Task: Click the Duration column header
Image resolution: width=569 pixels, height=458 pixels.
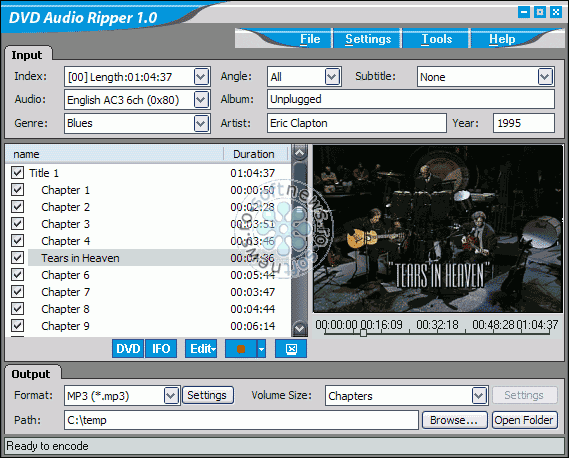Action: (255, 154)
